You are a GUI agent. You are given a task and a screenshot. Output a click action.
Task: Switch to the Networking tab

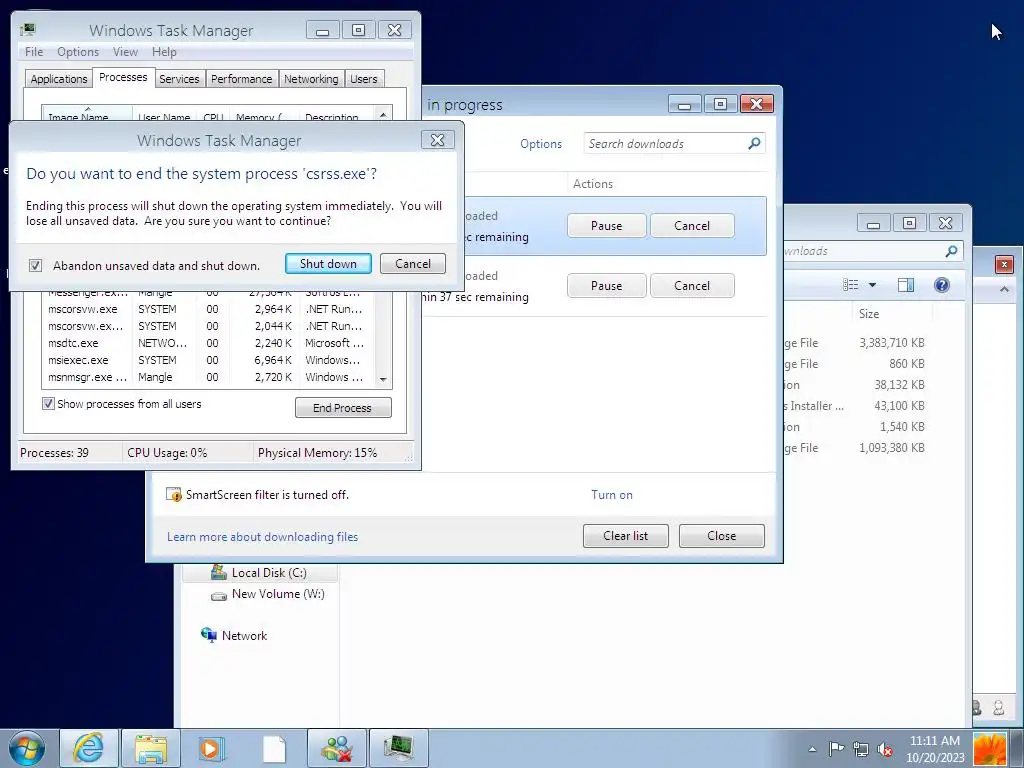pos(311,79)
